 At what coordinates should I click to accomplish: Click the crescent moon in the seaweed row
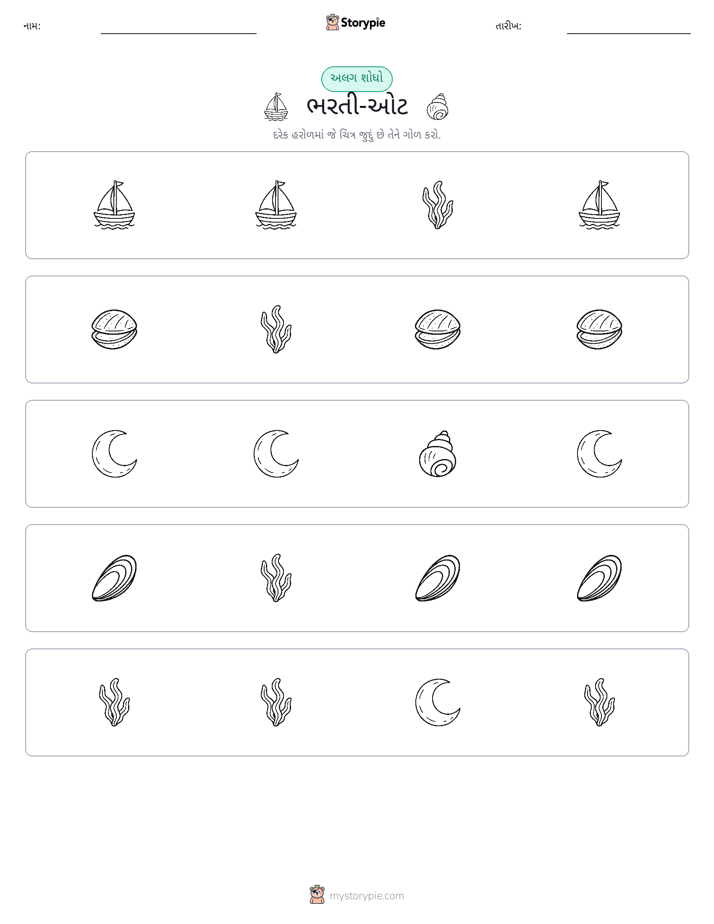click(438, 702)
